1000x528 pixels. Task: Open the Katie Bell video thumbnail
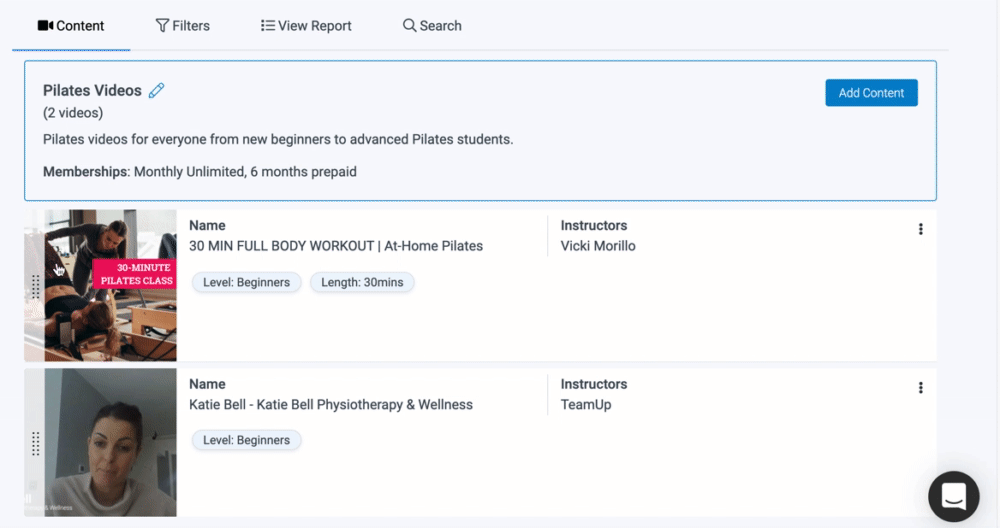(110, 443)
